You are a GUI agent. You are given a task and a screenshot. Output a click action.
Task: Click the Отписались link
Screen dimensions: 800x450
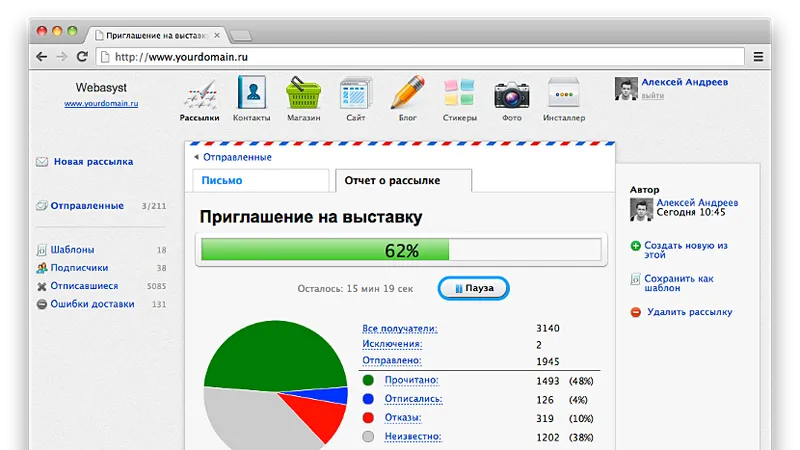[413, 399]
